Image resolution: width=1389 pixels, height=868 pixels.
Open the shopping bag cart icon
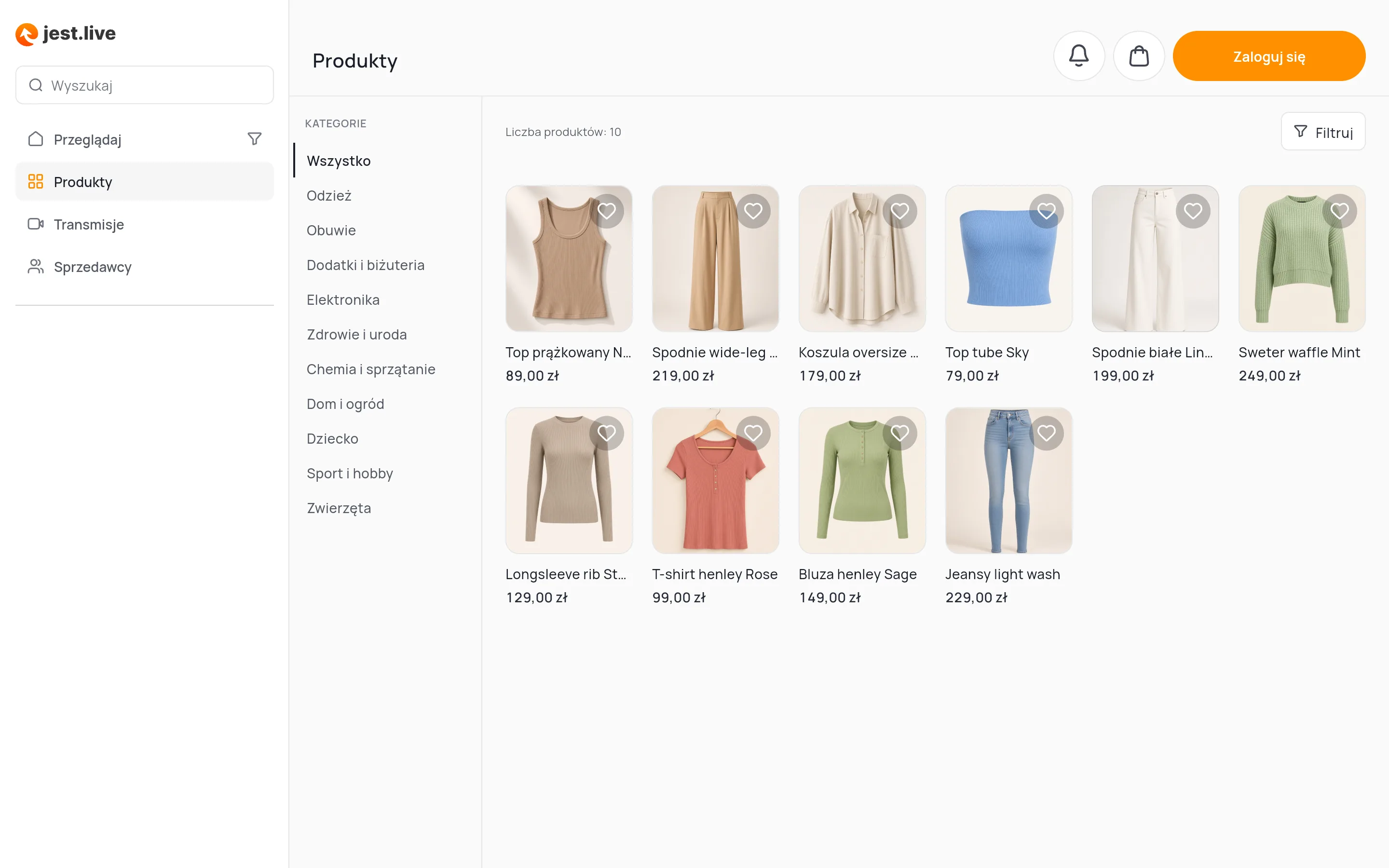[x=1139, y=55]
